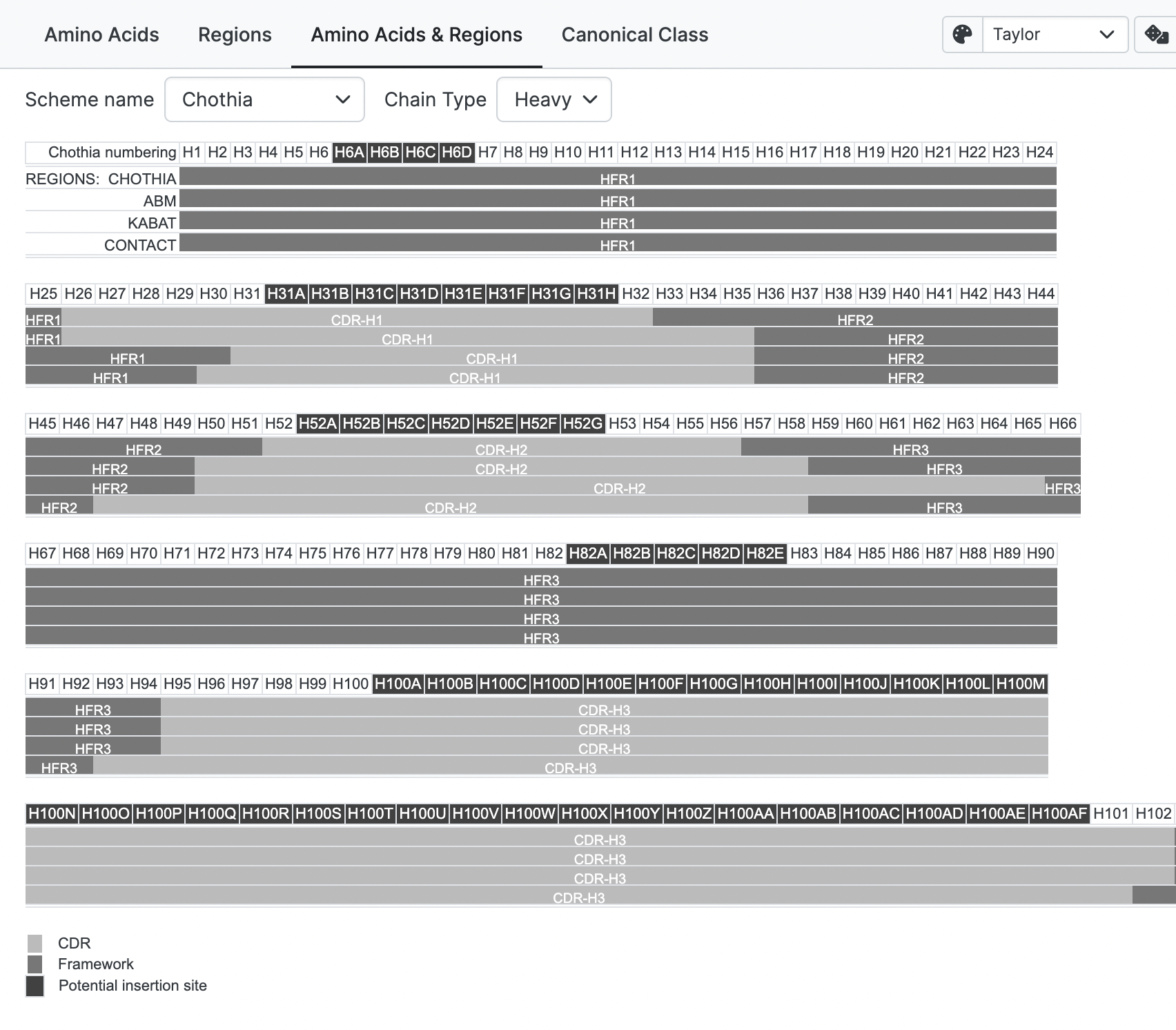Open the Canonical Class tab
Screen dimensions: 1176x1030
(635, 35)
